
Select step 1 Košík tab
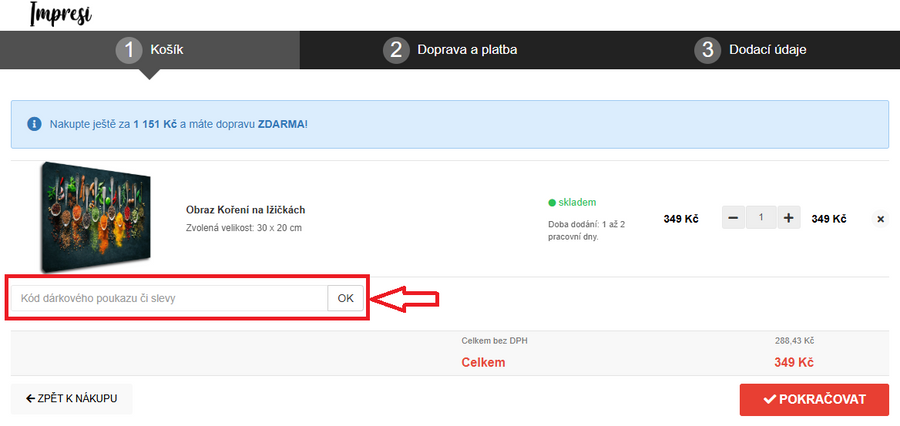point(150,50)
